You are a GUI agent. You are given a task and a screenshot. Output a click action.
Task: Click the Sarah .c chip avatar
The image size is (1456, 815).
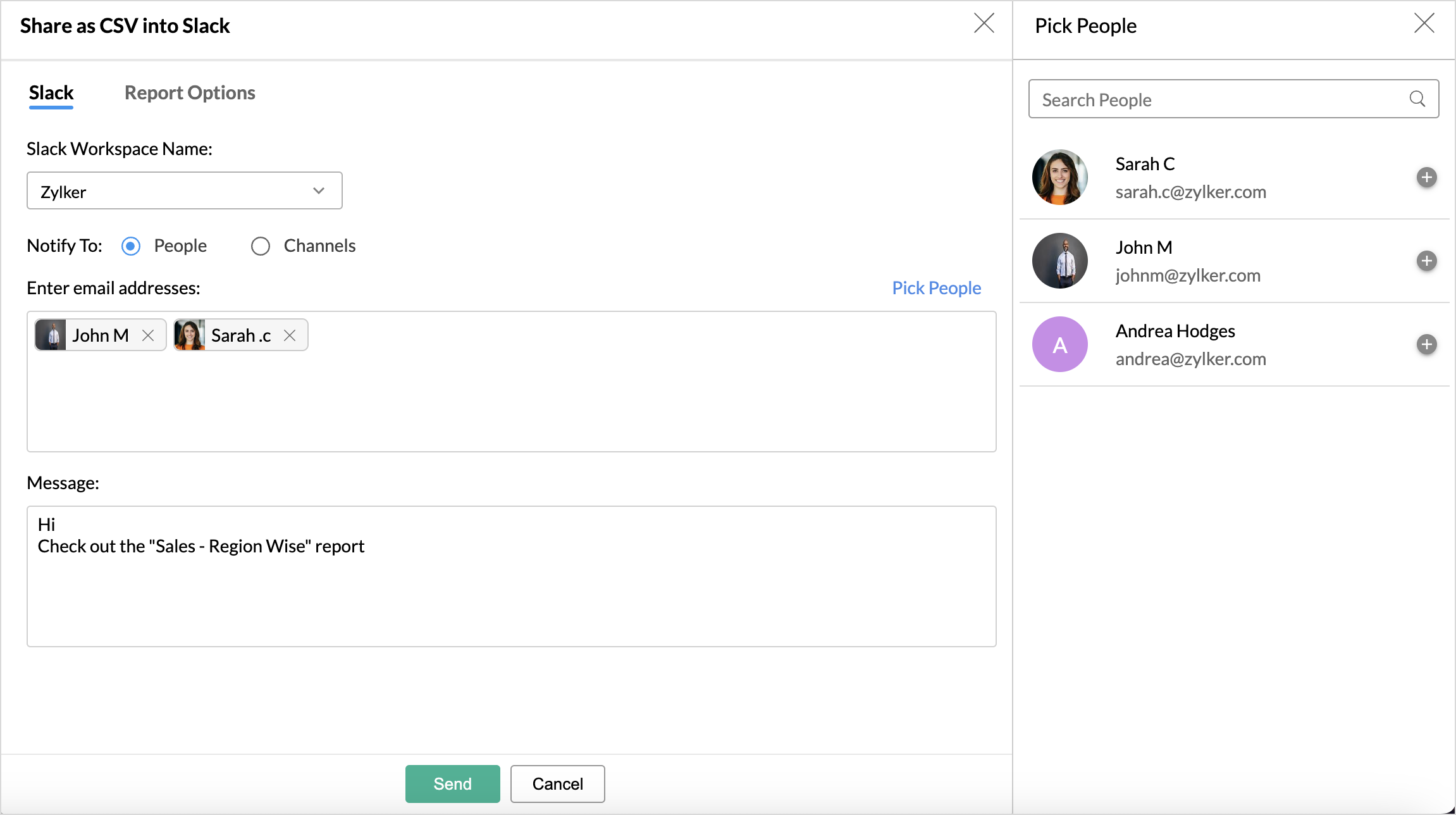click(x=190, y=335)
